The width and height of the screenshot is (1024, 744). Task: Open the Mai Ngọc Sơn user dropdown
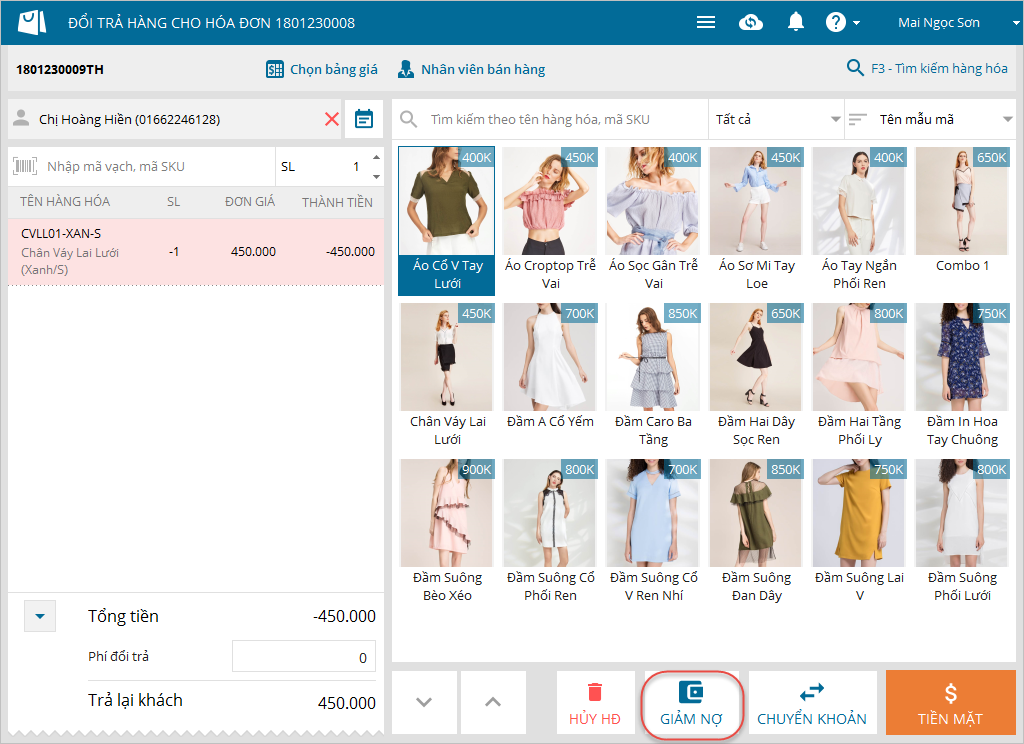point(946,22)
